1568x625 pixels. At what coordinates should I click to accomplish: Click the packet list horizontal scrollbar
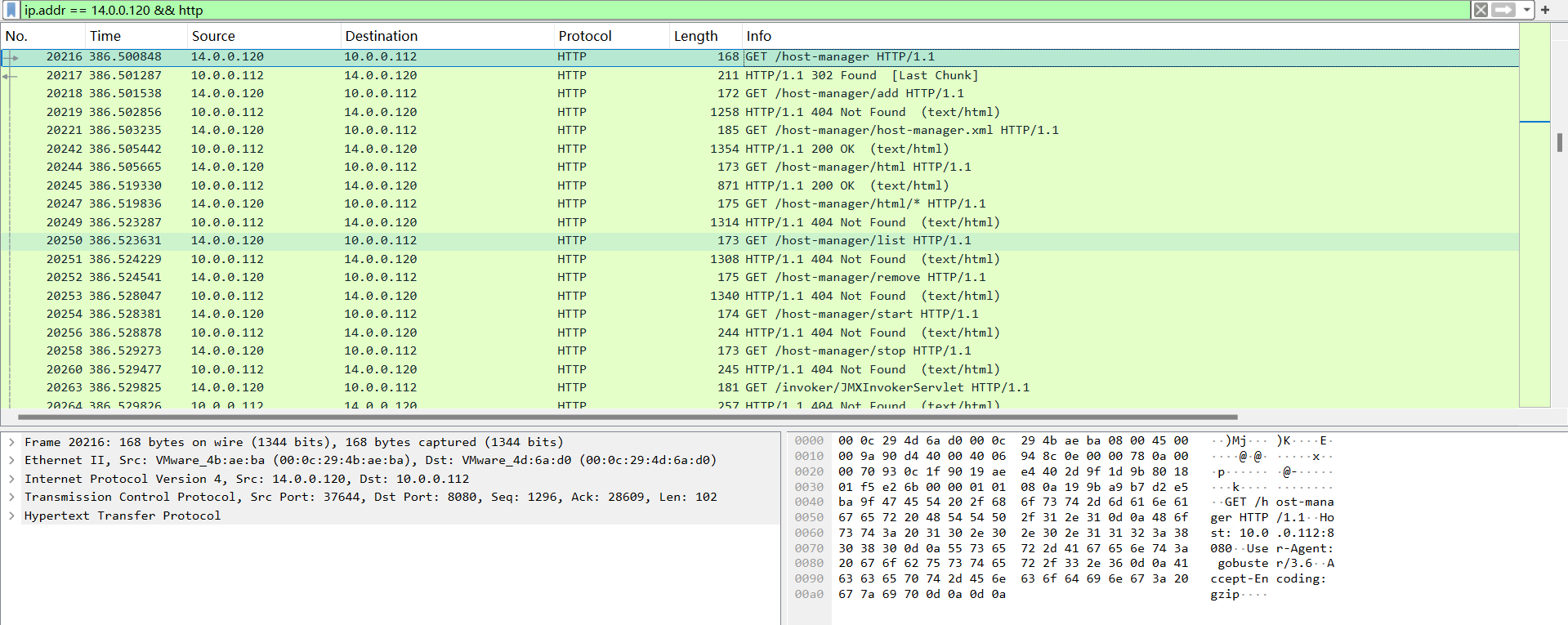tap(627, 417)
